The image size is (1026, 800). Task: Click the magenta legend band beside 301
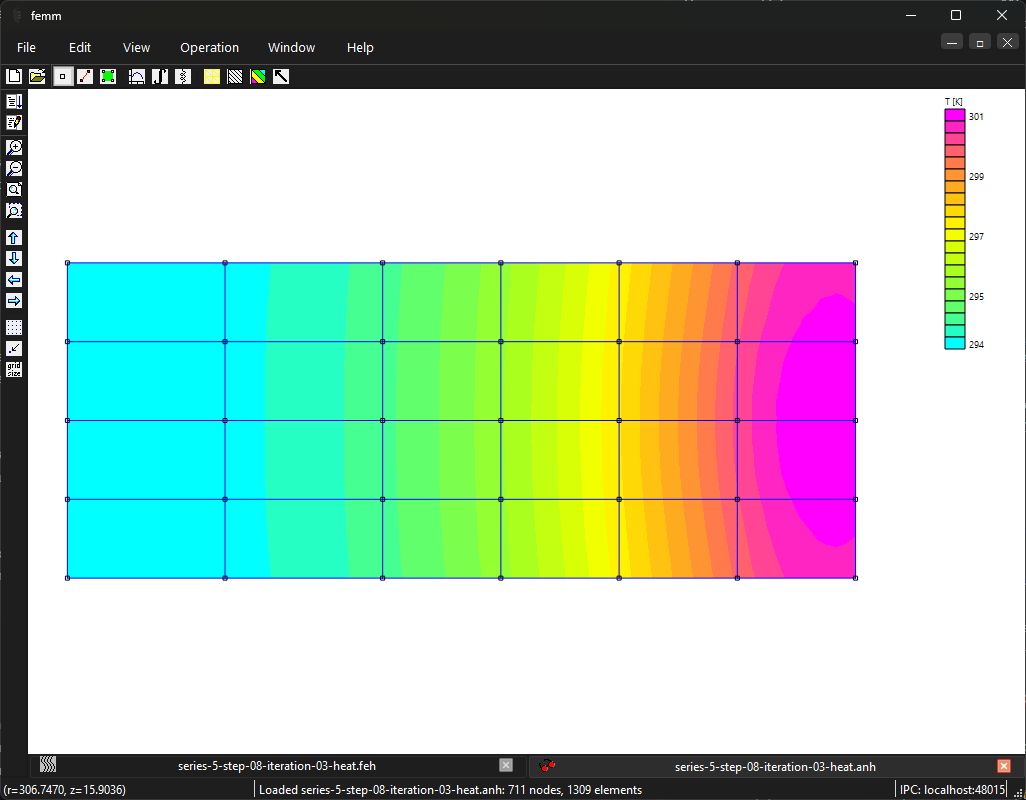point(955,115)
